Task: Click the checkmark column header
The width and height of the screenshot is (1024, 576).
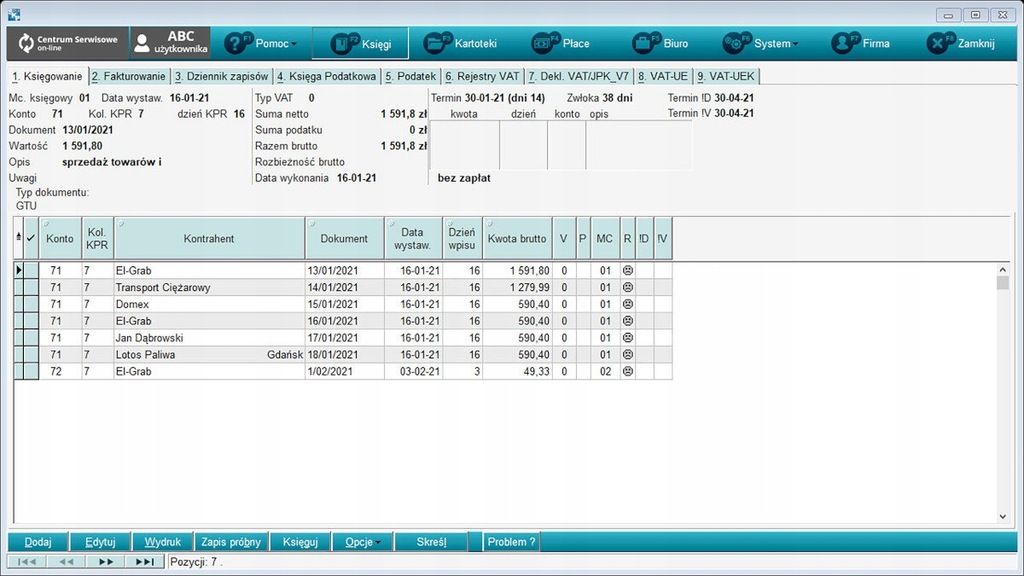Action: (x=31, y=239)
